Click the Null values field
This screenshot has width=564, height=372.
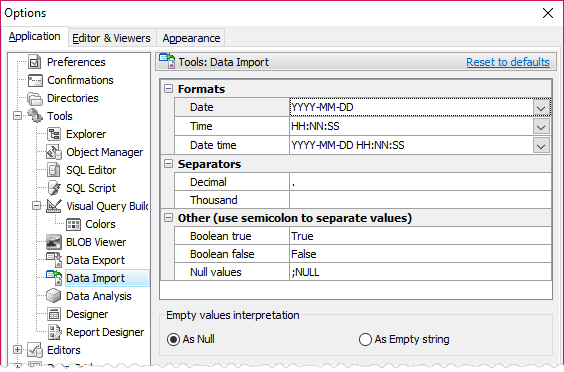point(420,272)
